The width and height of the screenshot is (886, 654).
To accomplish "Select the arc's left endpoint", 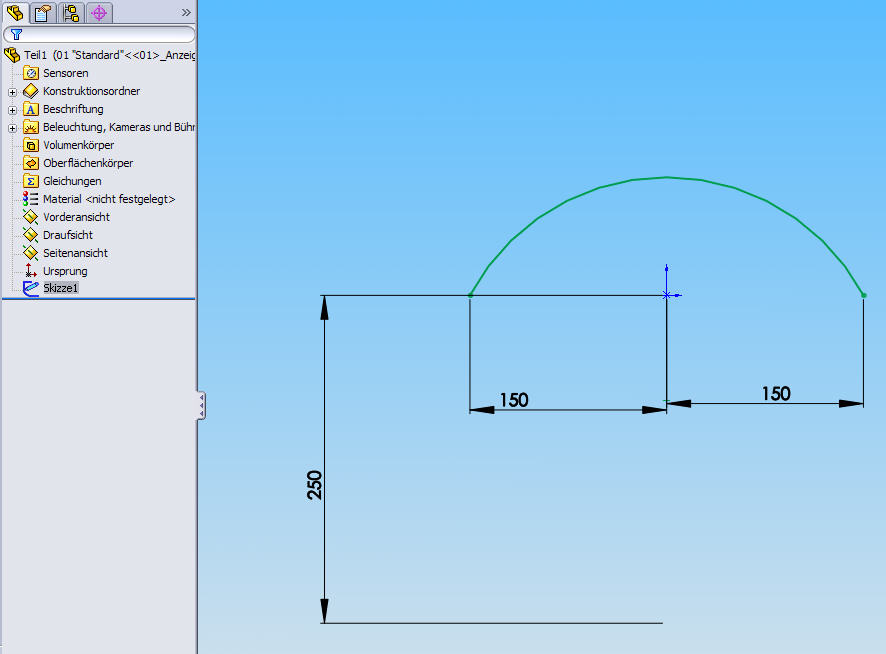I will point(470,295).
